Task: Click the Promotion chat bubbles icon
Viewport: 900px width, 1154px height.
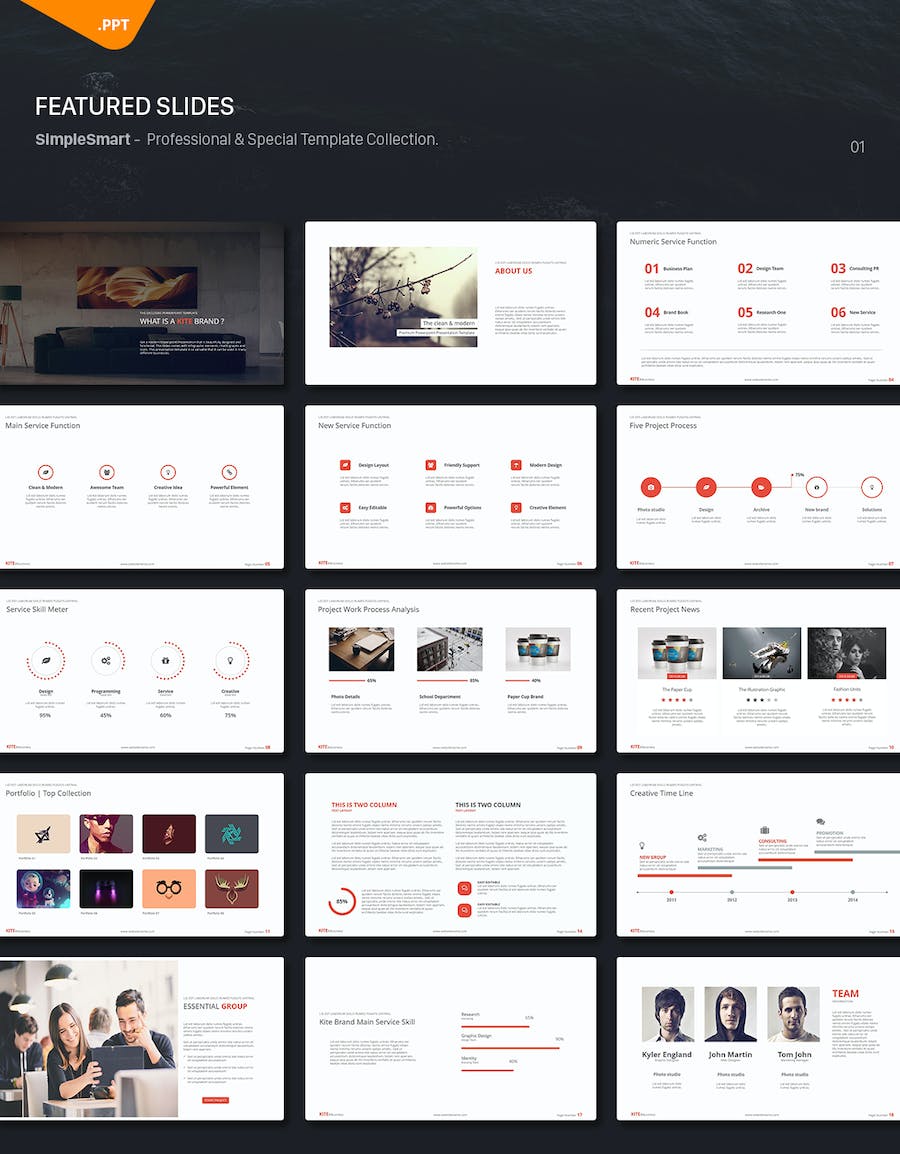Action: point(821,822)
